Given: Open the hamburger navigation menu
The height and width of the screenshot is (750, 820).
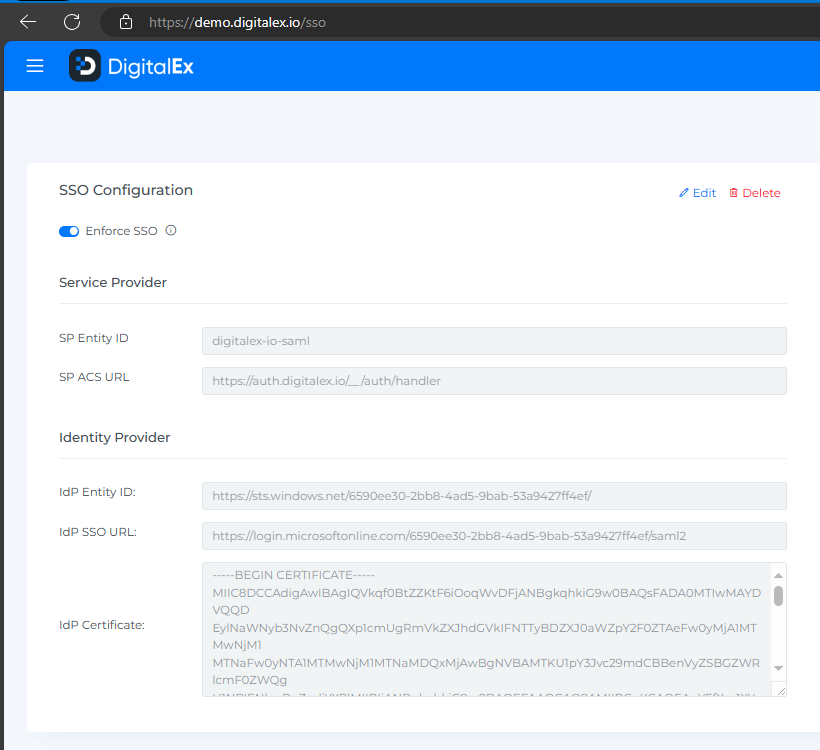Looking at the screenshot, I should click(x=35, y=66).
